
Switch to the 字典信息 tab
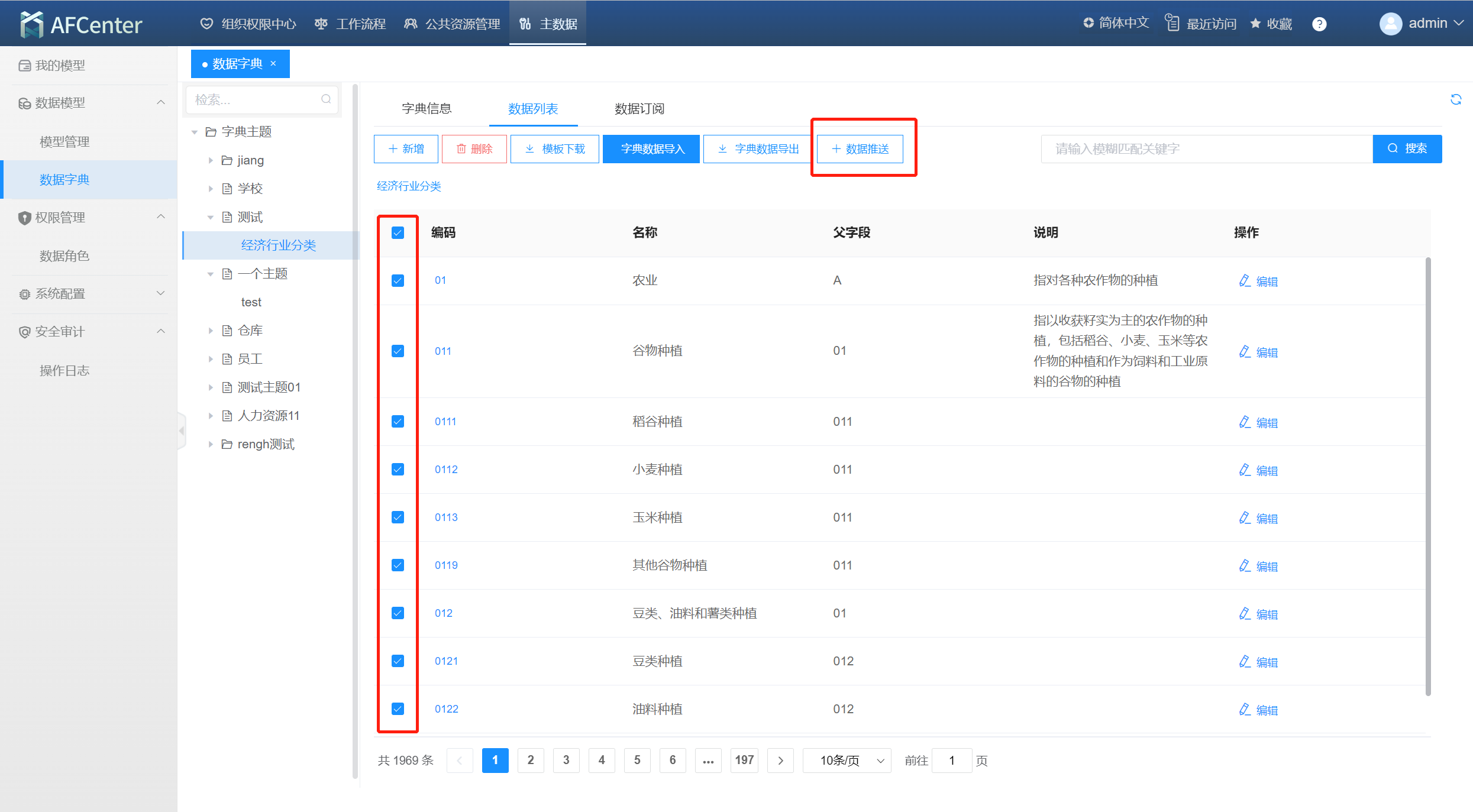tap(427, 109)
